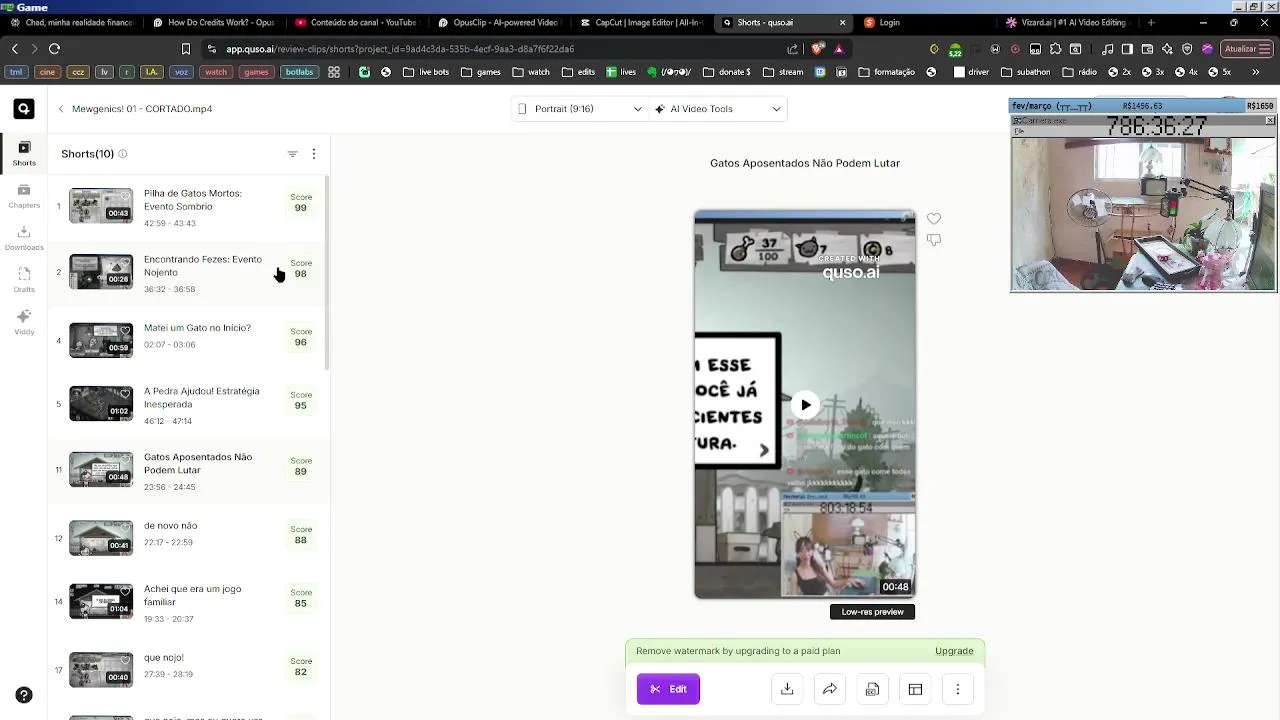Click the watch bookmark button
Image resolution: width=1280 pixels, height=720 pixels.
216,72
